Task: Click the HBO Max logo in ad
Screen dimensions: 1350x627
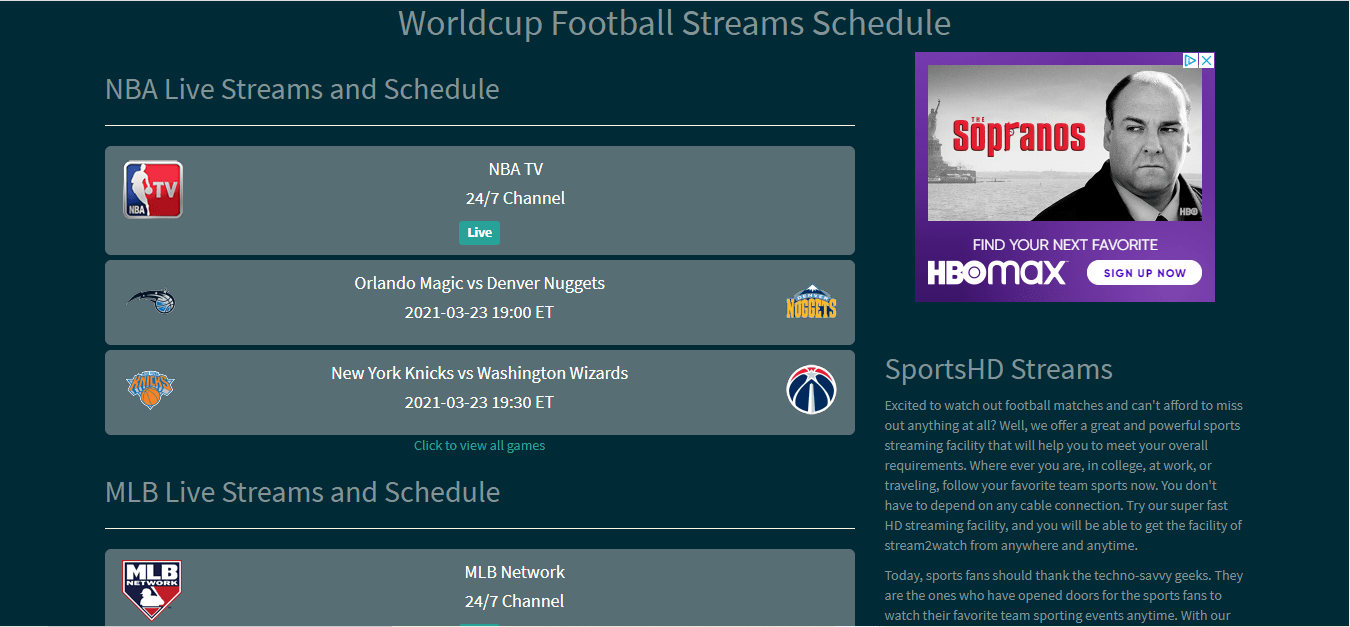Action: 997,272
